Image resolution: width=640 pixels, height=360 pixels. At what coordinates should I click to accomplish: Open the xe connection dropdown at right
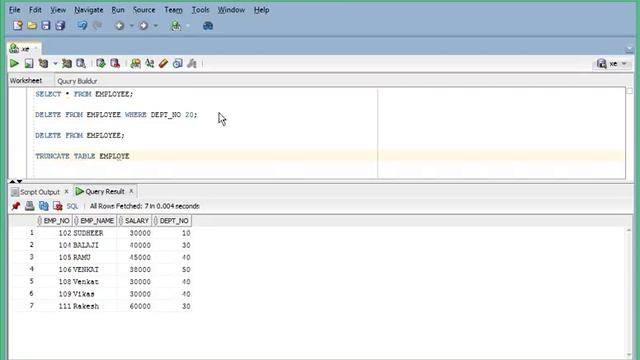624,64
